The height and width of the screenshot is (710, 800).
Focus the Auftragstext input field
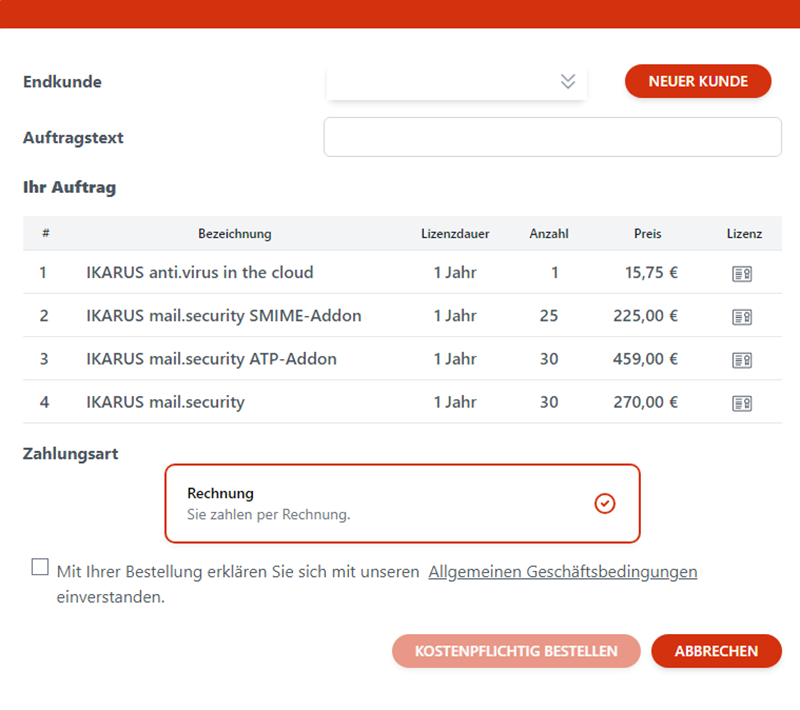tap(553, 137)
